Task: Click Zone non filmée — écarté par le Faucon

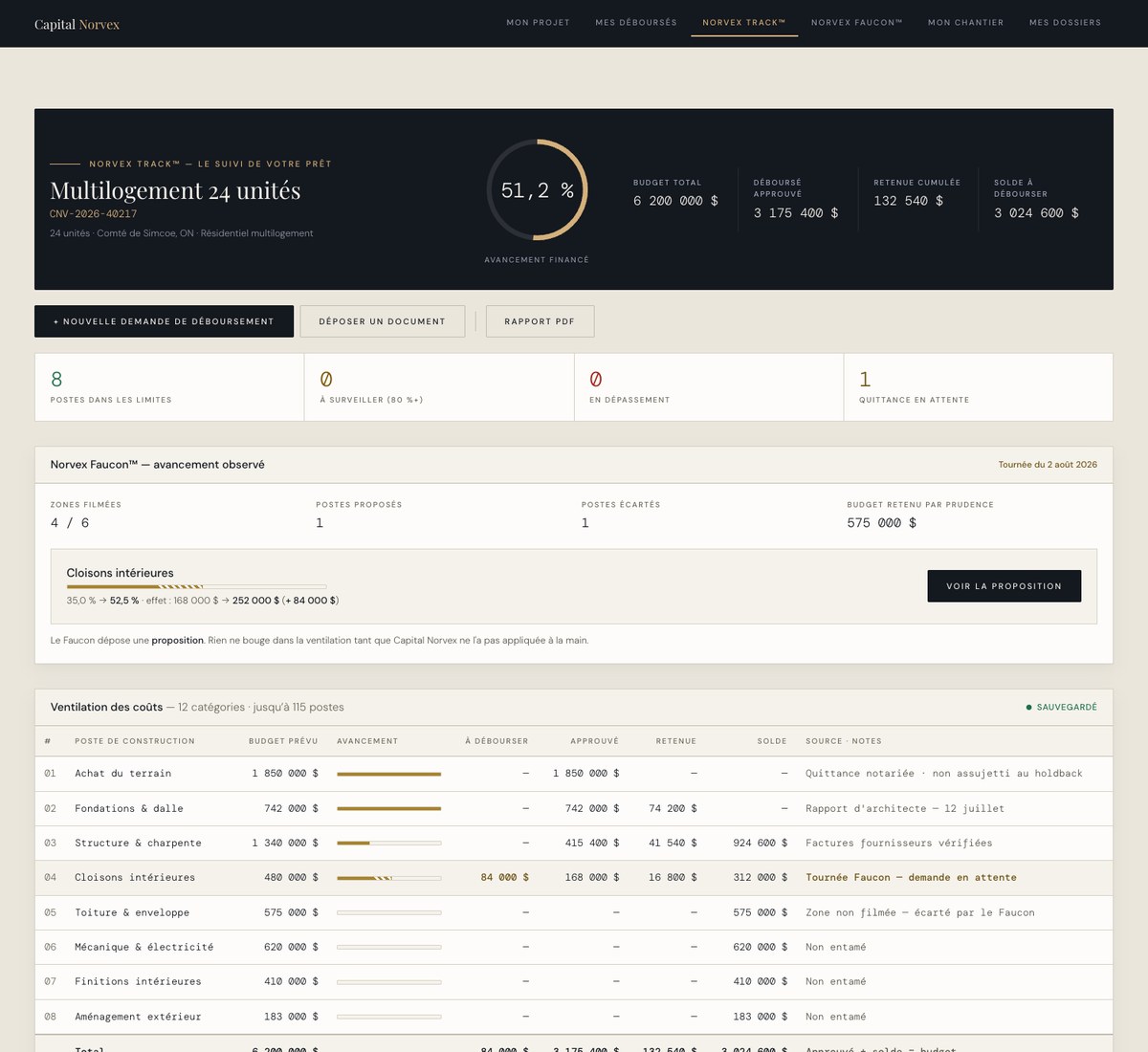Action: coord(920,913)
